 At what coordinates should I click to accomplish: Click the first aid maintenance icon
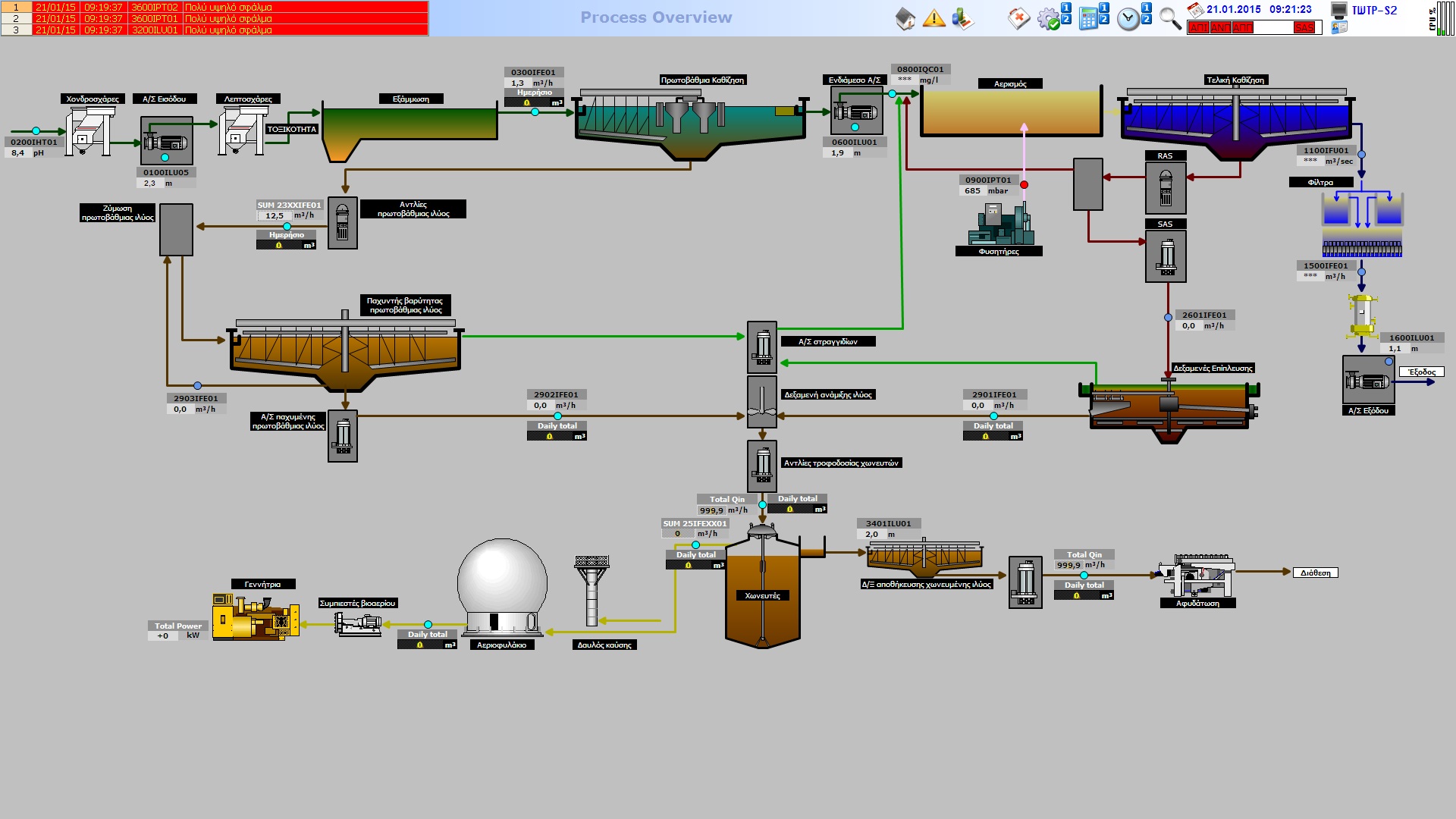pos(1019,18)
